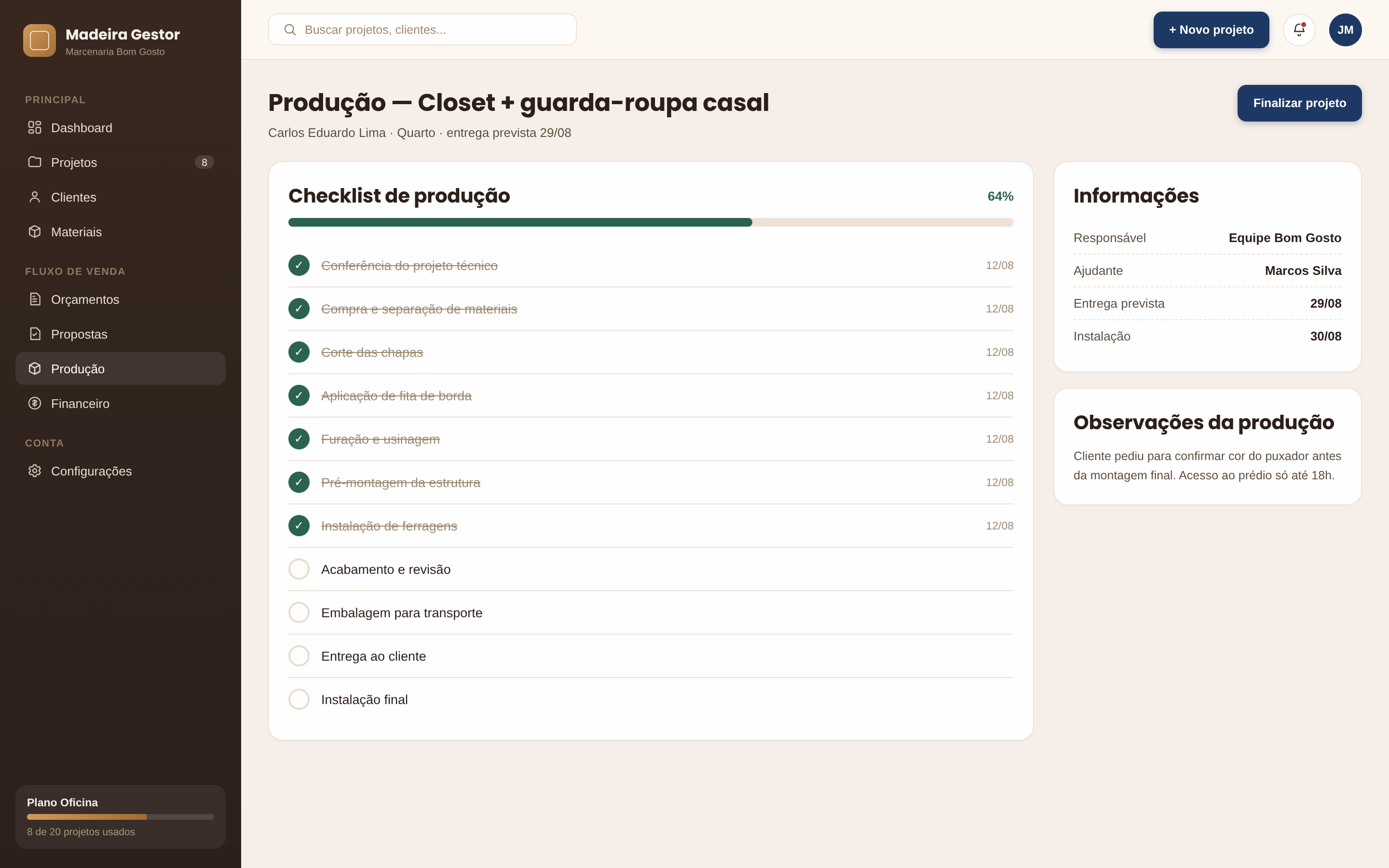Uncheck Furação e usinagem task

299,439
